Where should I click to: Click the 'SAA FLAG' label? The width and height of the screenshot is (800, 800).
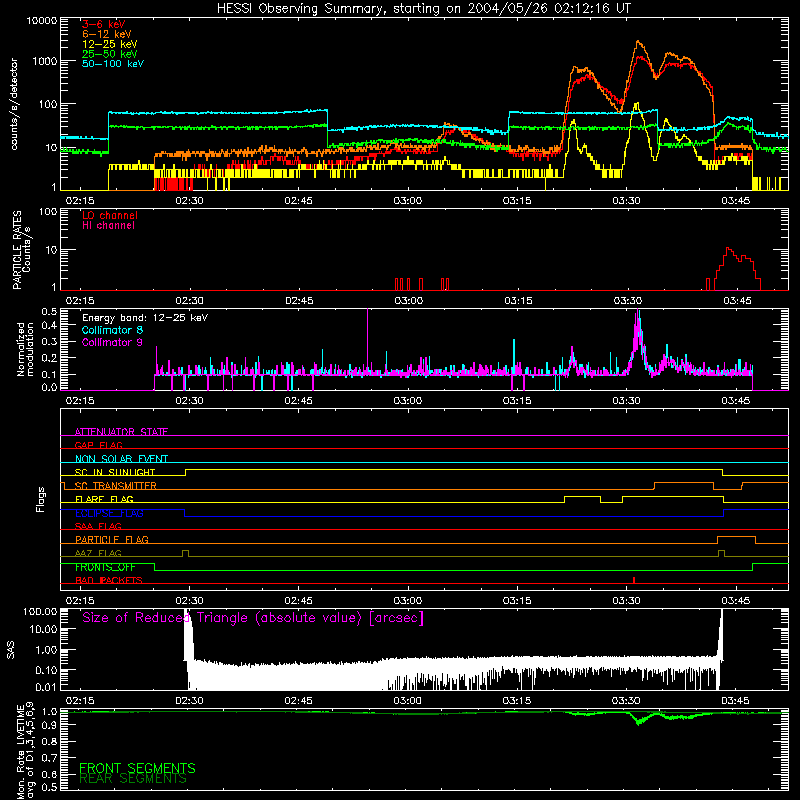coord(98,526)
